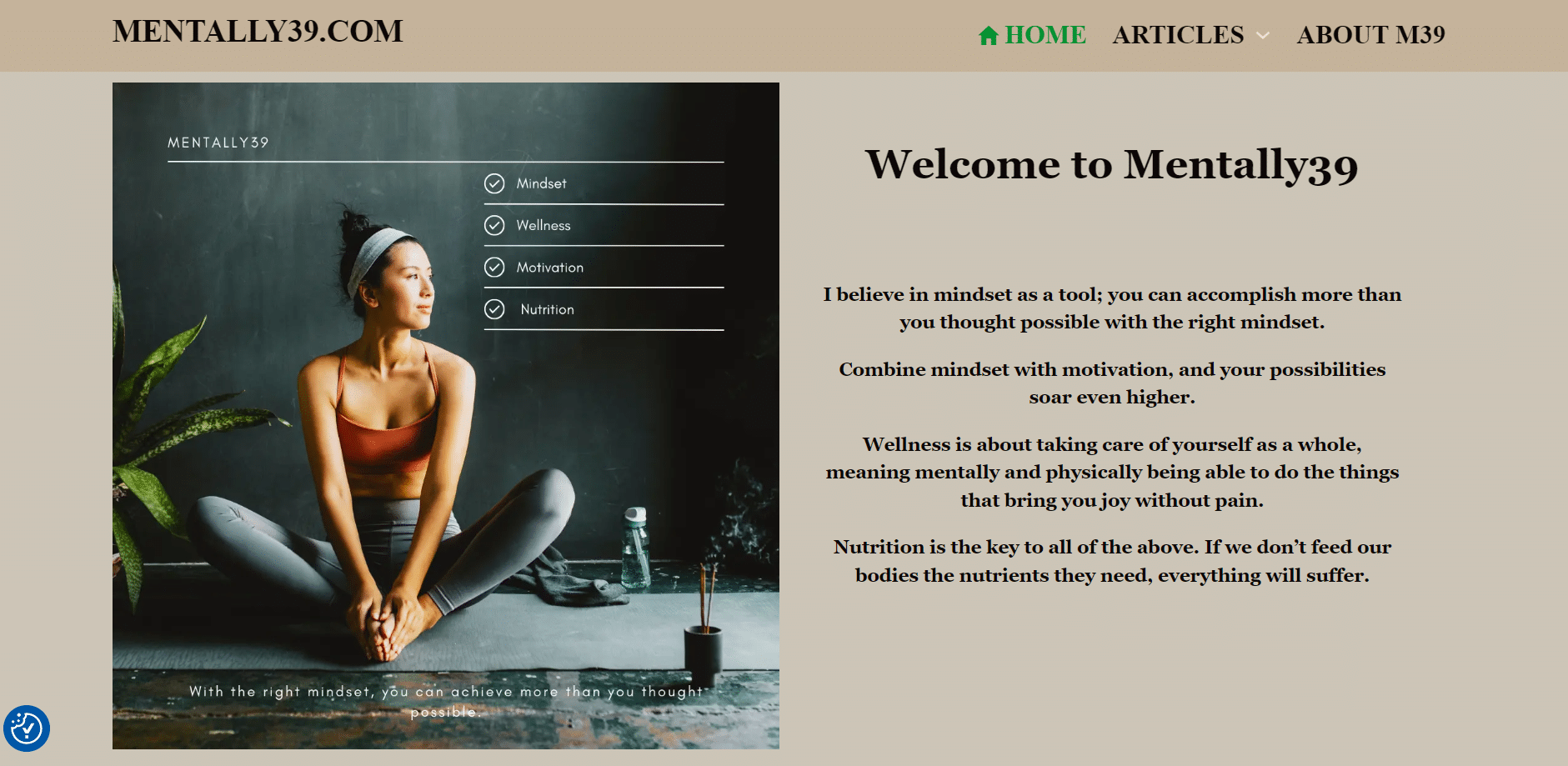The width and height of the screenshot is (1568, 766).
Task: Open the ARTICLES menu item
Action: [1178, 35]
